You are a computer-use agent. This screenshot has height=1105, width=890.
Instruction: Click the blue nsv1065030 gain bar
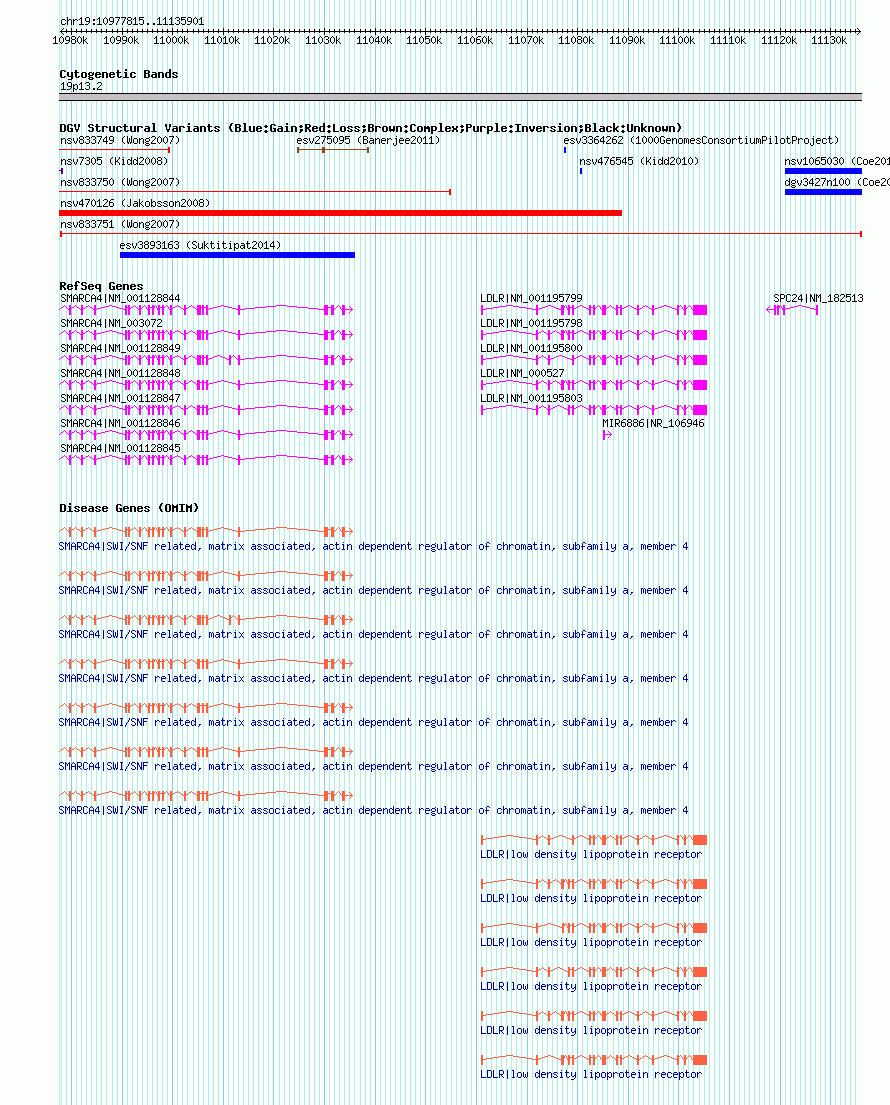pos(823,171)
